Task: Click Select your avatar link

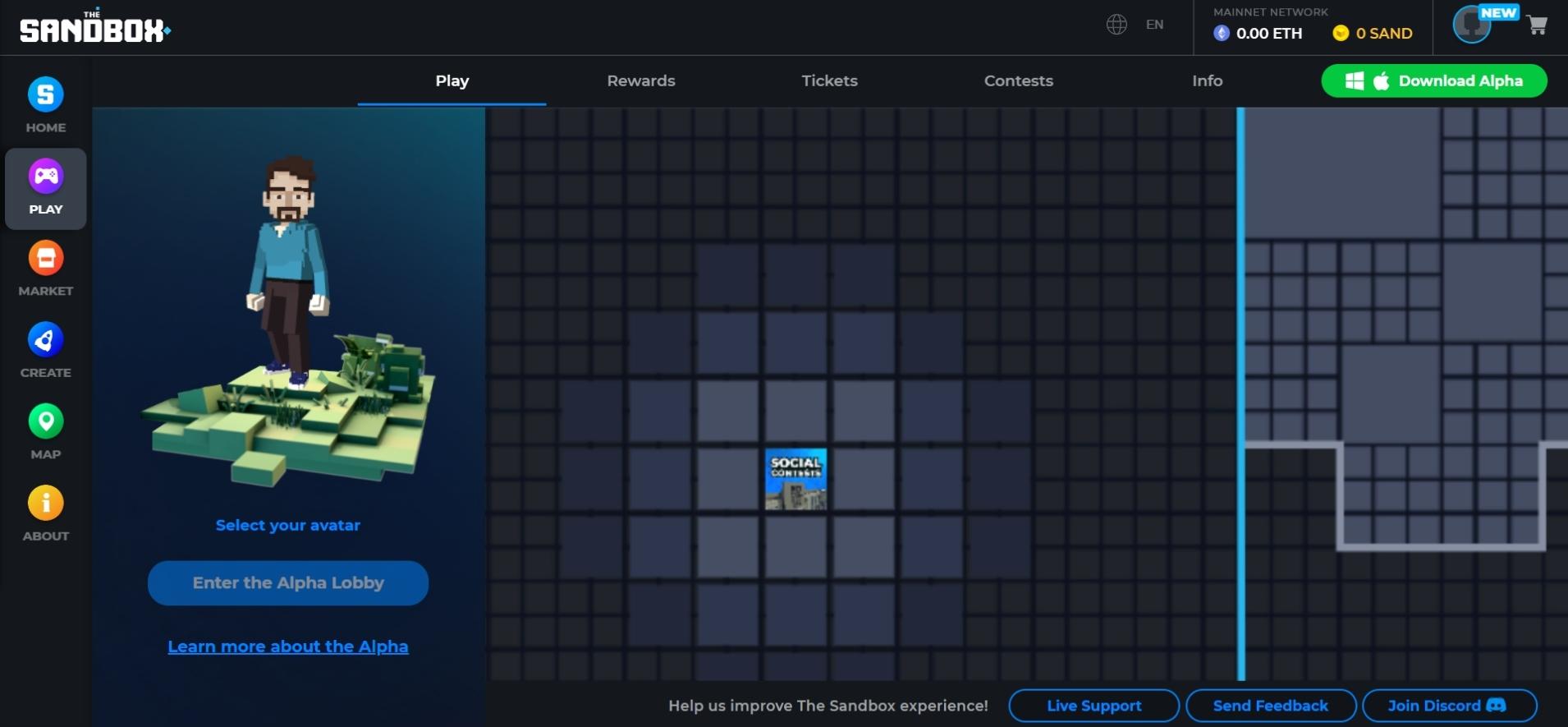Action: tap(288, 525)
